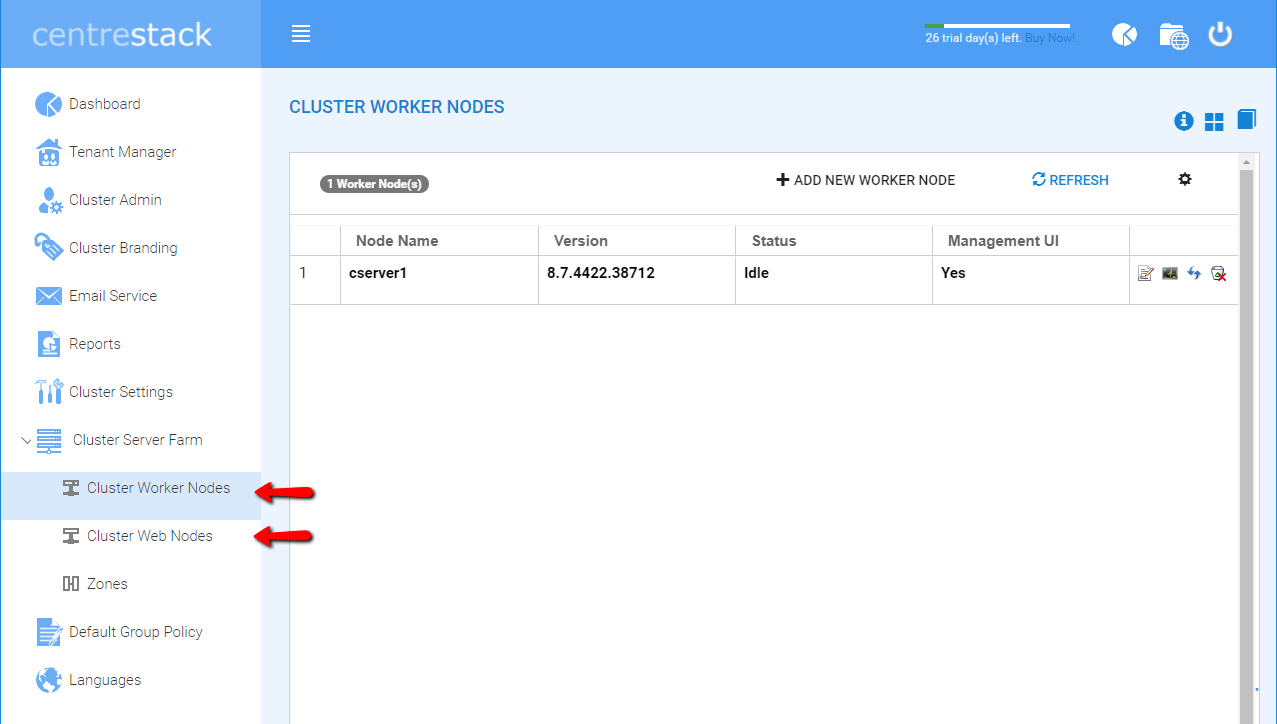Collapse the Cluster Server Farm section
1277x724 pixels.
coord(26,440)
